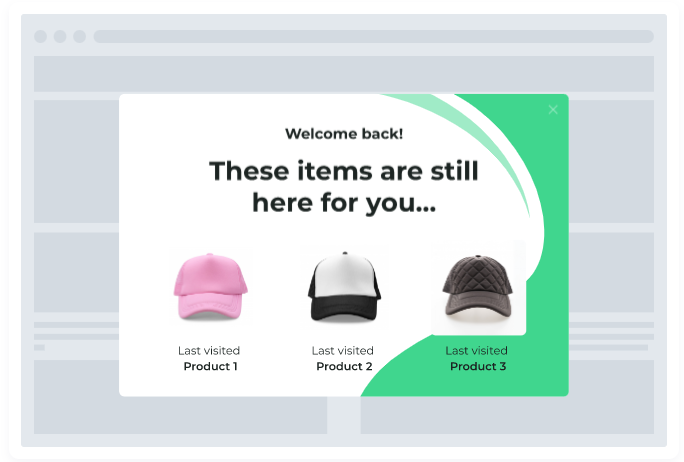Viewport: 684px width, 462px height.
Task: Click the third browser window dot
Action: point(79,36)
